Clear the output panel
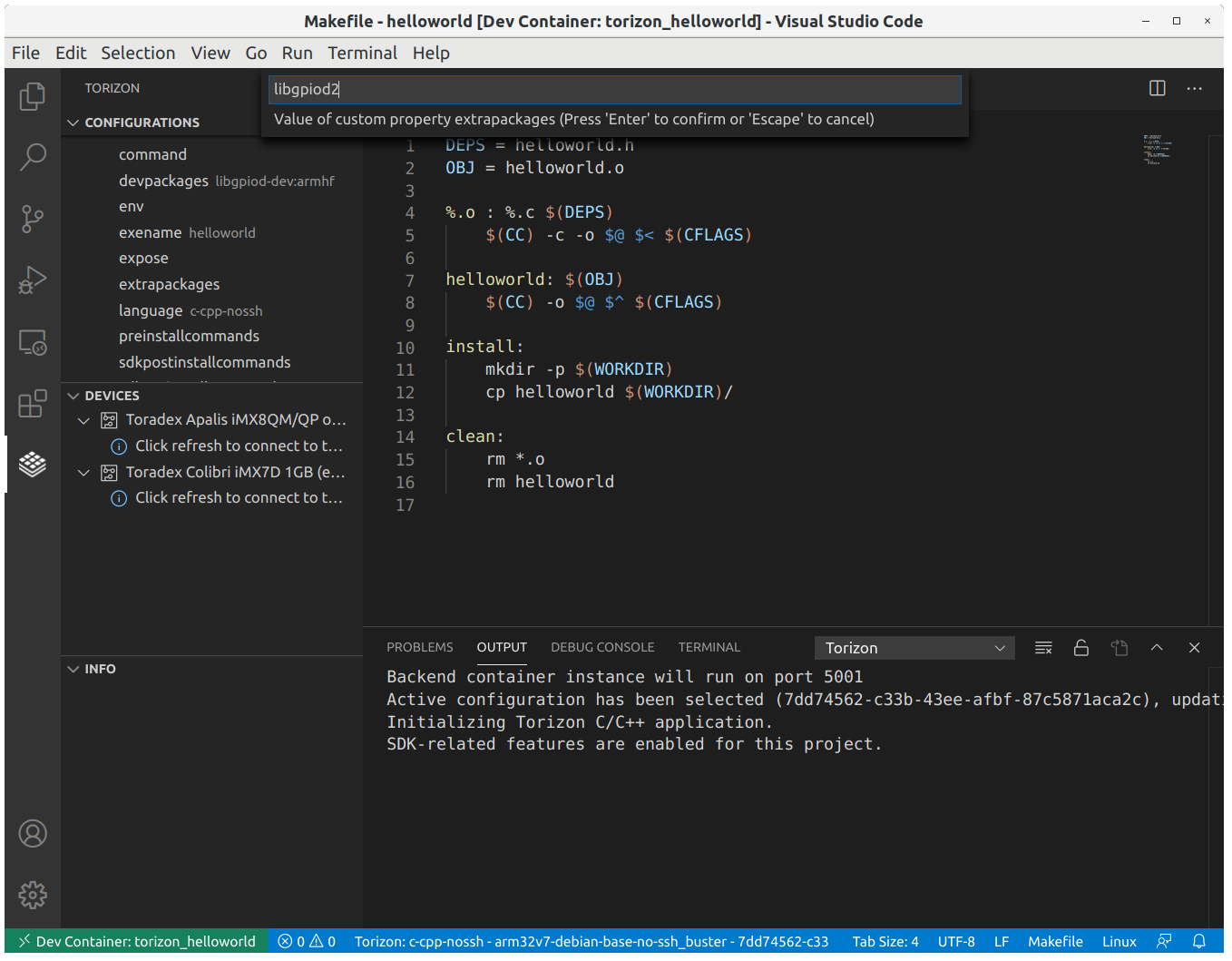This screenshot has height=961, width=1232. coord(1043,648)
